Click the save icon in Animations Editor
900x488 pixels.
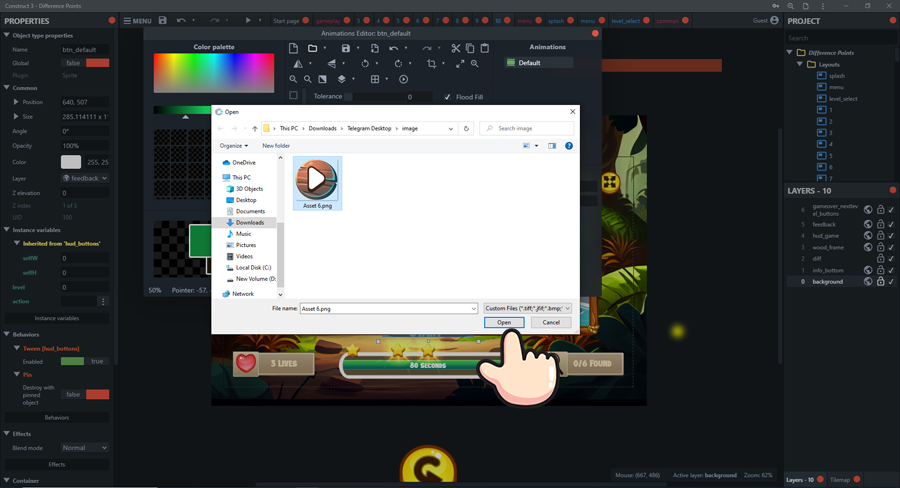coord(346,48)
